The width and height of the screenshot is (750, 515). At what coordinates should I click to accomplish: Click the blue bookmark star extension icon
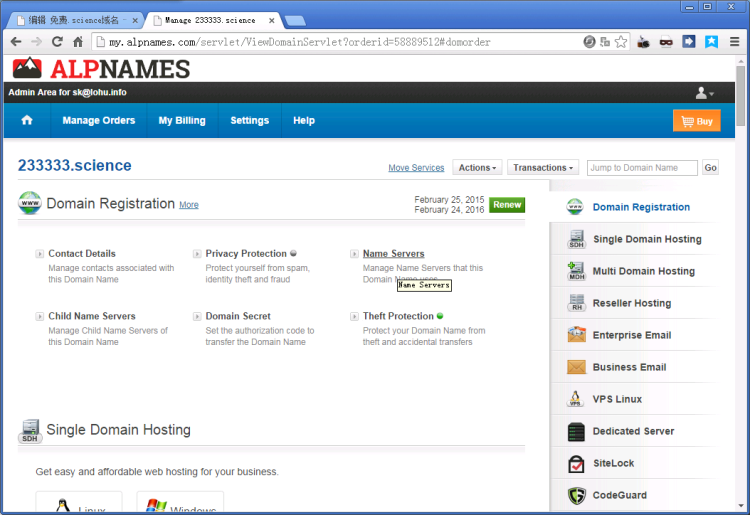click(x=711, y=42)
